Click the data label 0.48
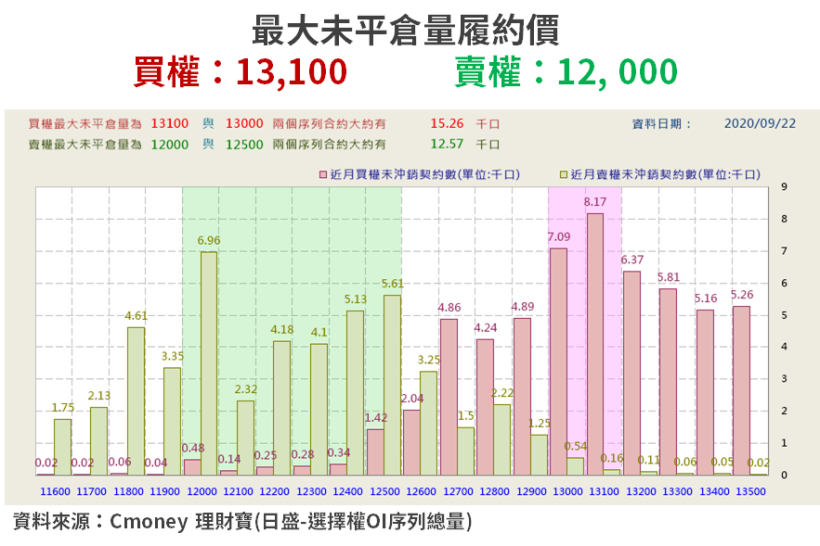Viewport: 820px width, 546px height. (x=193, y=448)
